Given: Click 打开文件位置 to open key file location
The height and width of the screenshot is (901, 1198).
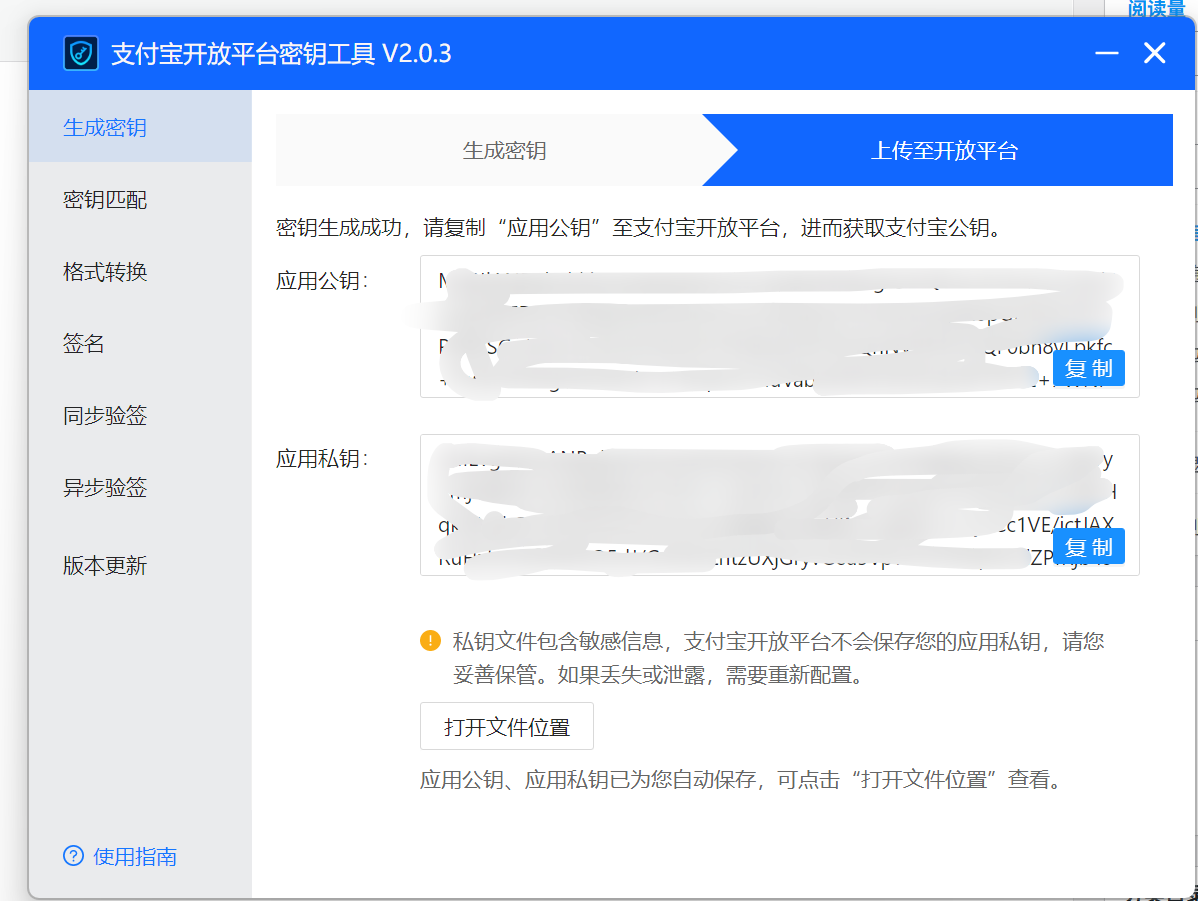Looking at the screenshot, I should [506, 726].
